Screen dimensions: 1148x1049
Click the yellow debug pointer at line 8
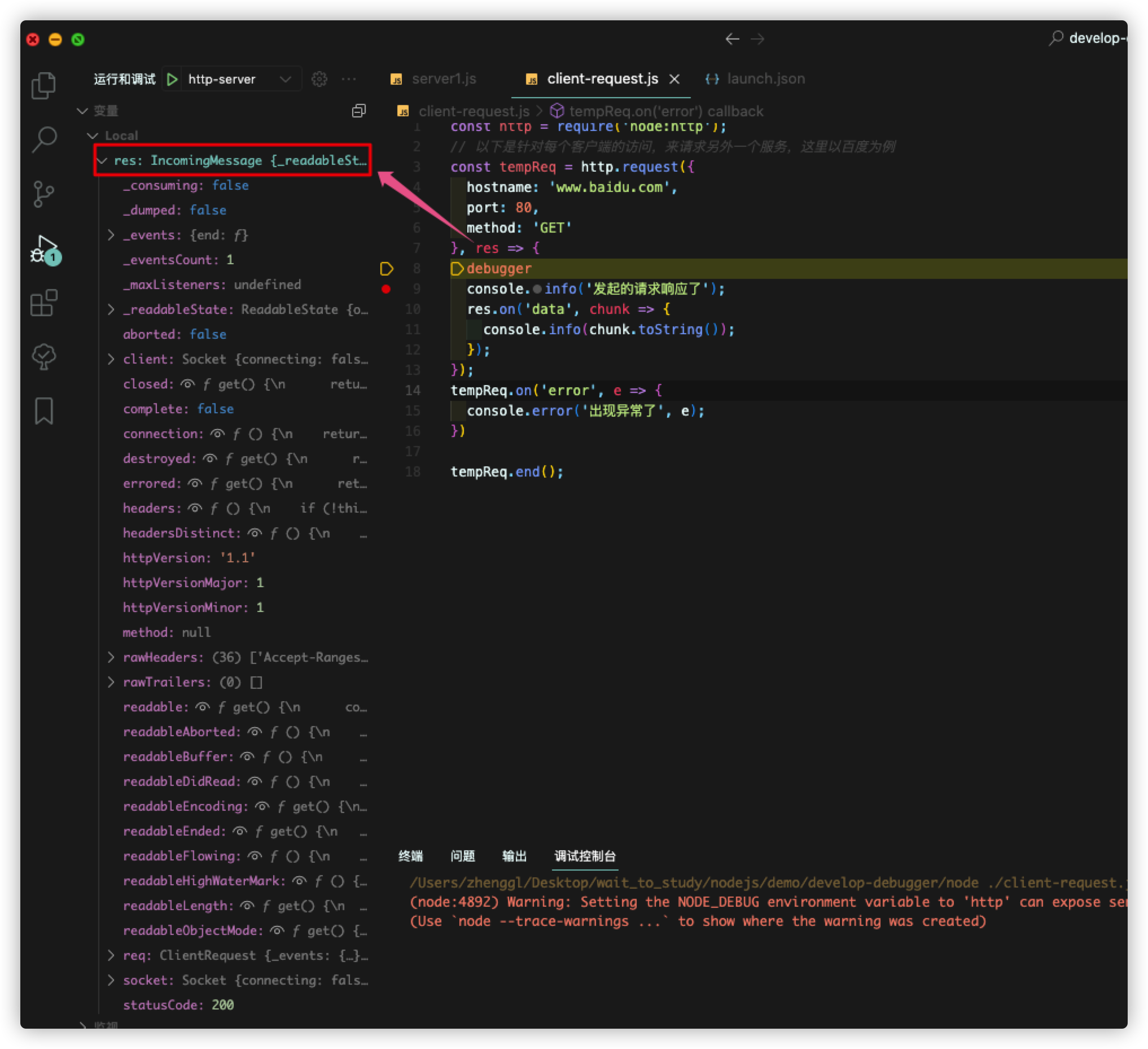(x=386, y=268)
